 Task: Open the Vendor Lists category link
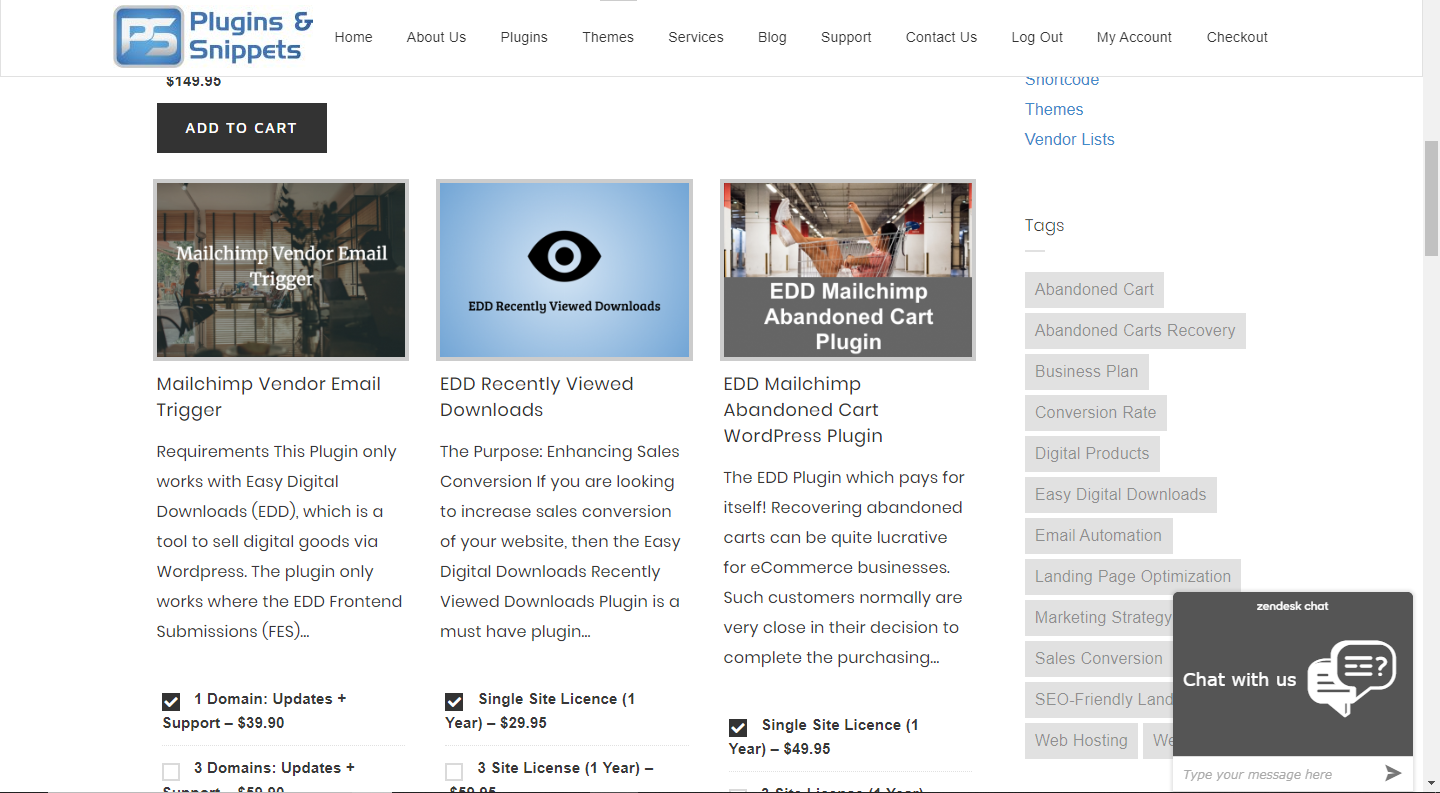1070,139
